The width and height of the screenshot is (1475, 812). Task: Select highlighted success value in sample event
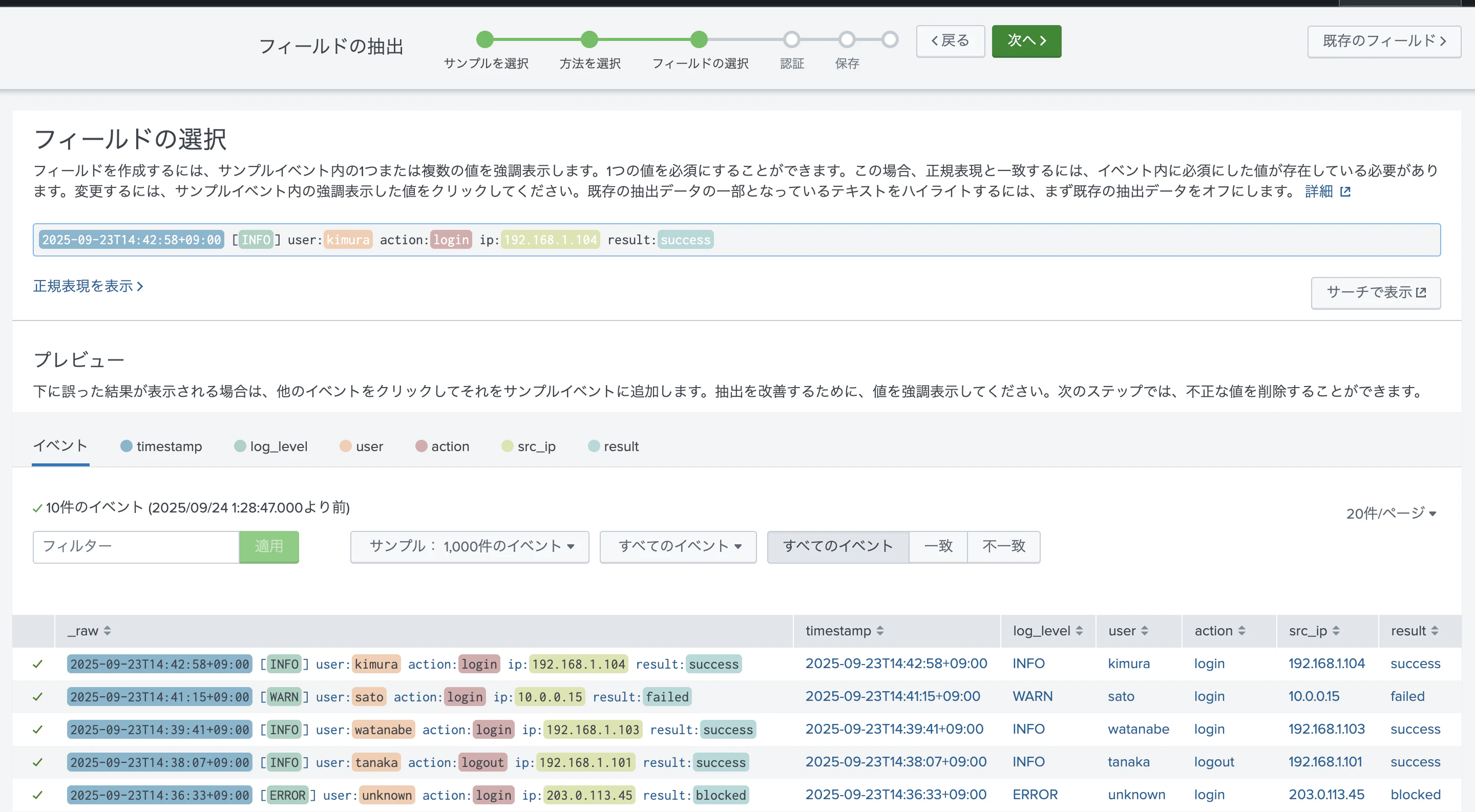coord(685,240)
